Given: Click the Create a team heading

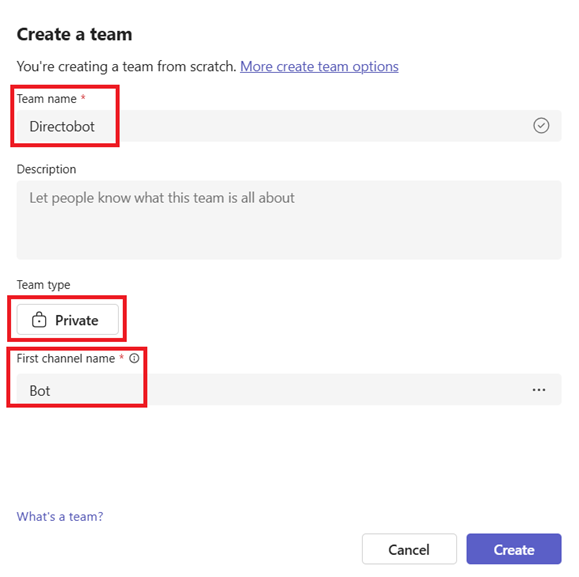Looking at the screenshot, I should pos(74,34).
